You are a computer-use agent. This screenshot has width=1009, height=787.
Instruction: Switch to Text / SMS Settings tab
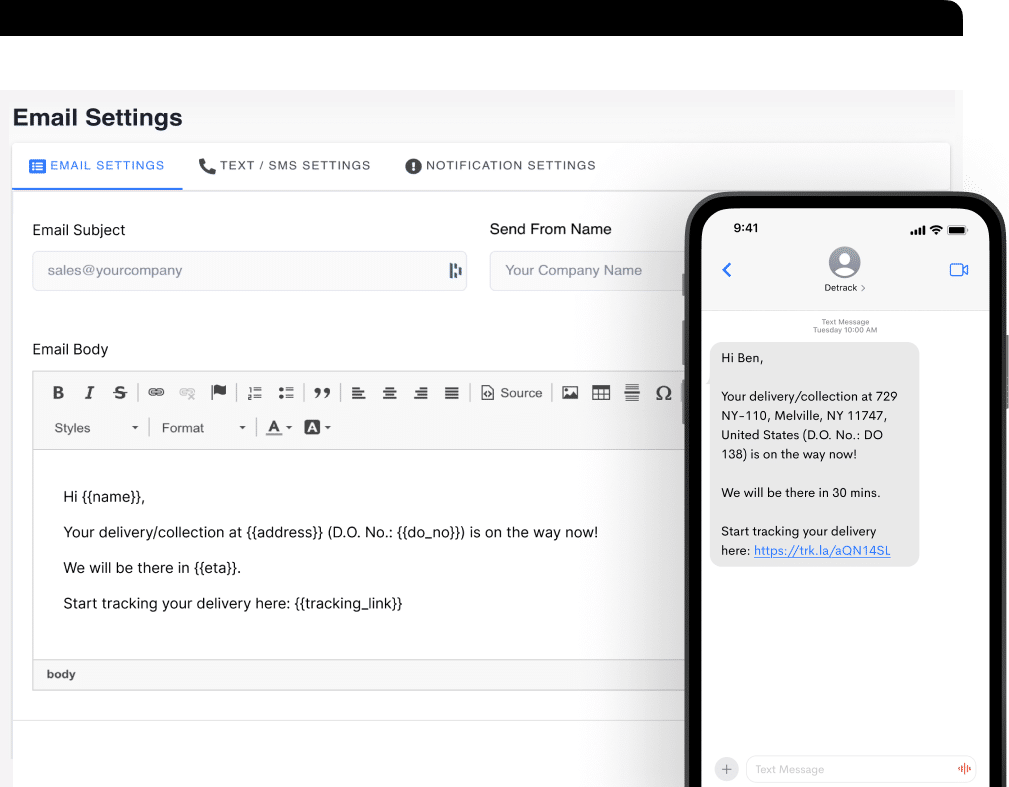click(285, 166)
